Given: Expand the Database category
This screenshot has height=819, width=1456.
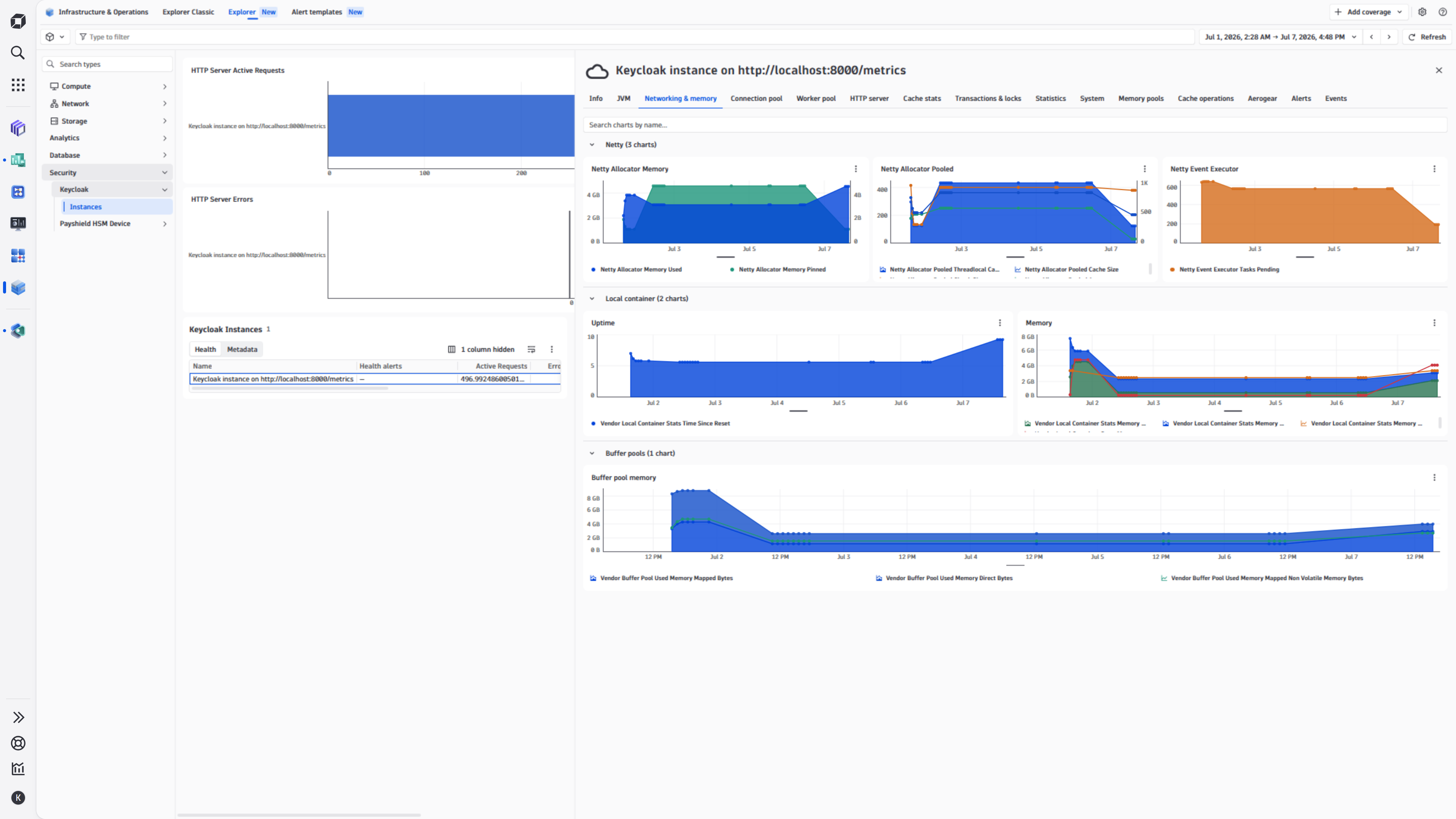Looking at the screenshot, I should click(107, 155).
